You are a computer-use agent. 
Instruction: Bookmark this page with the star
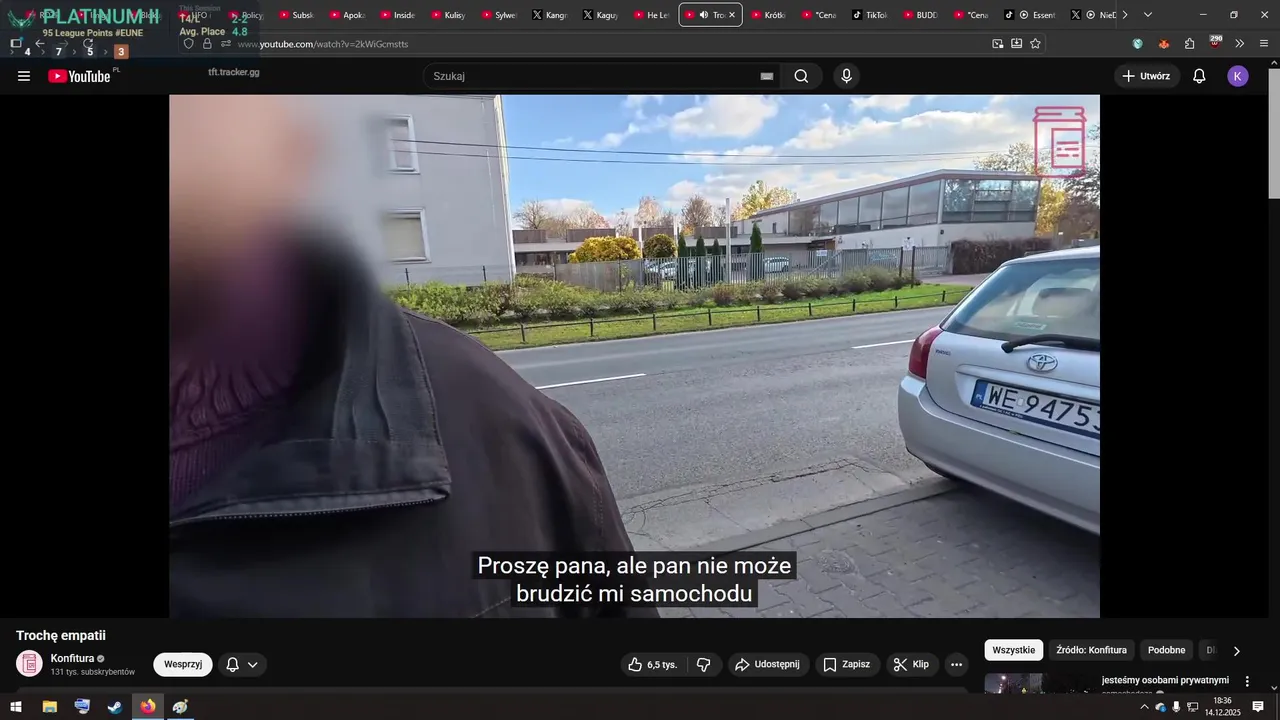click(1035, 44)
